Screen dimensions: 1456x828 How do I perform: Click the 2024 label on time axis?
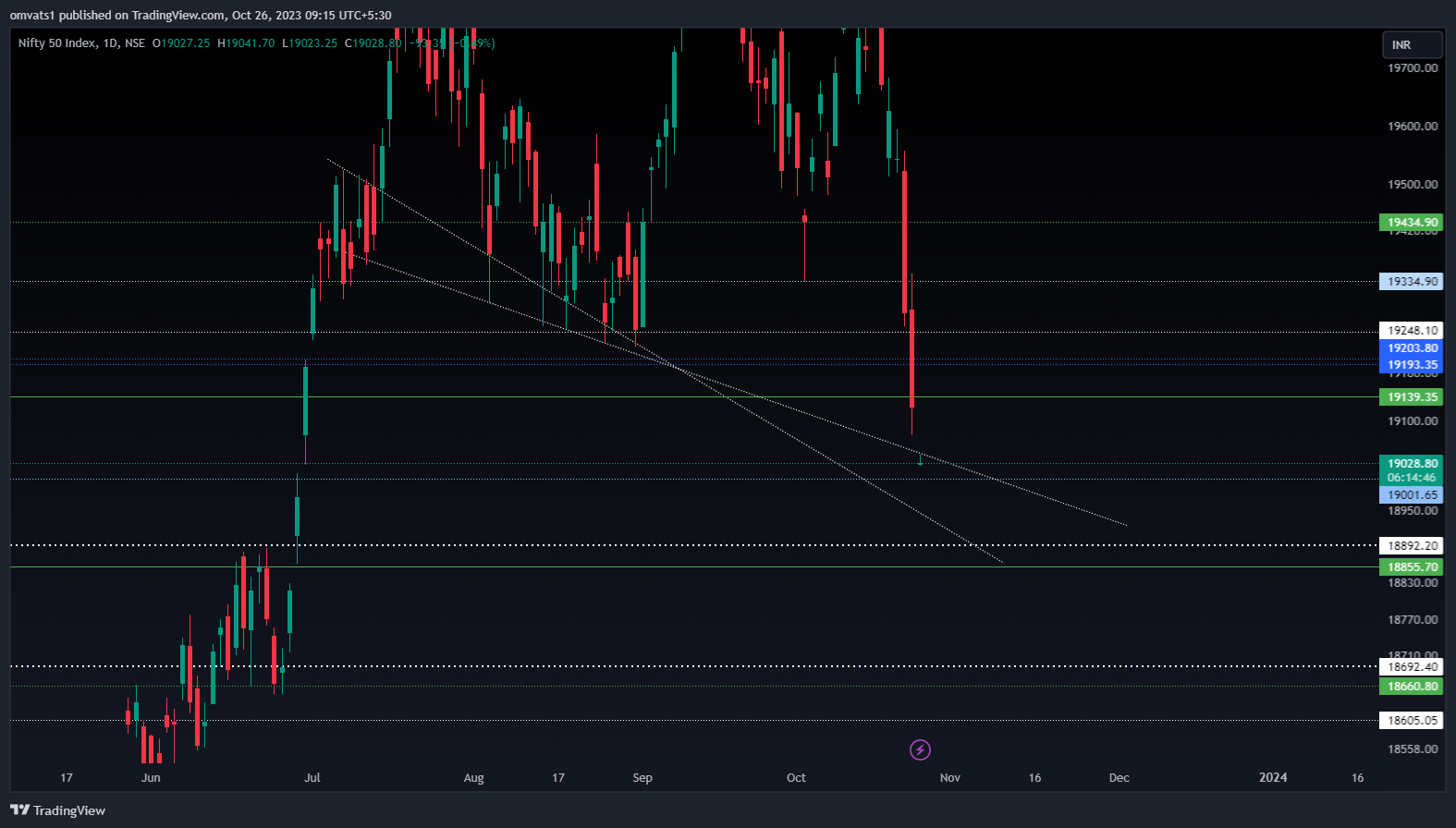tap(1273, 778)
